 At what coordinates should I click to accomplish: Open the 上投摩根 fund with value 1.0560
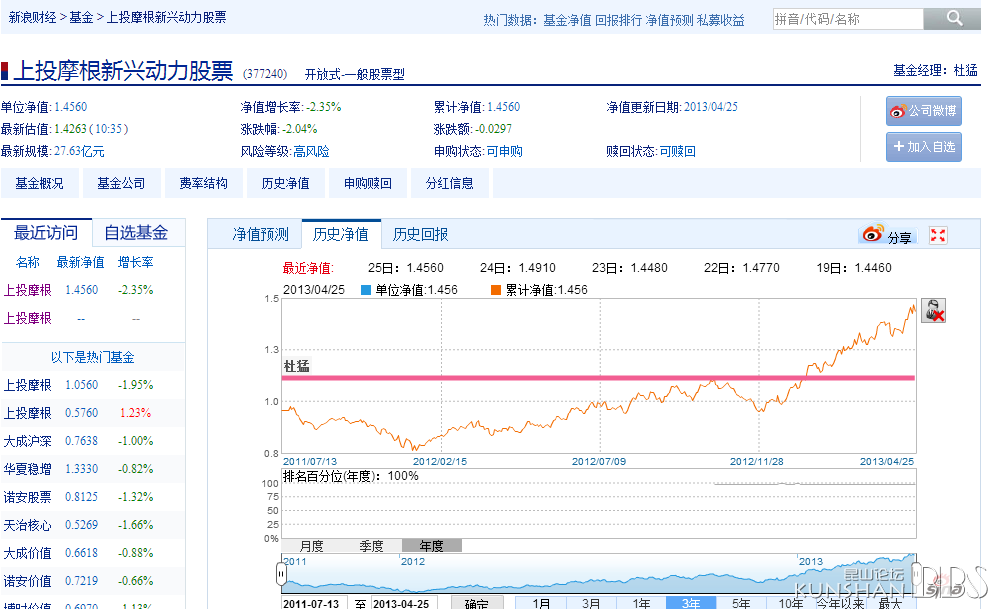[27, 385]
